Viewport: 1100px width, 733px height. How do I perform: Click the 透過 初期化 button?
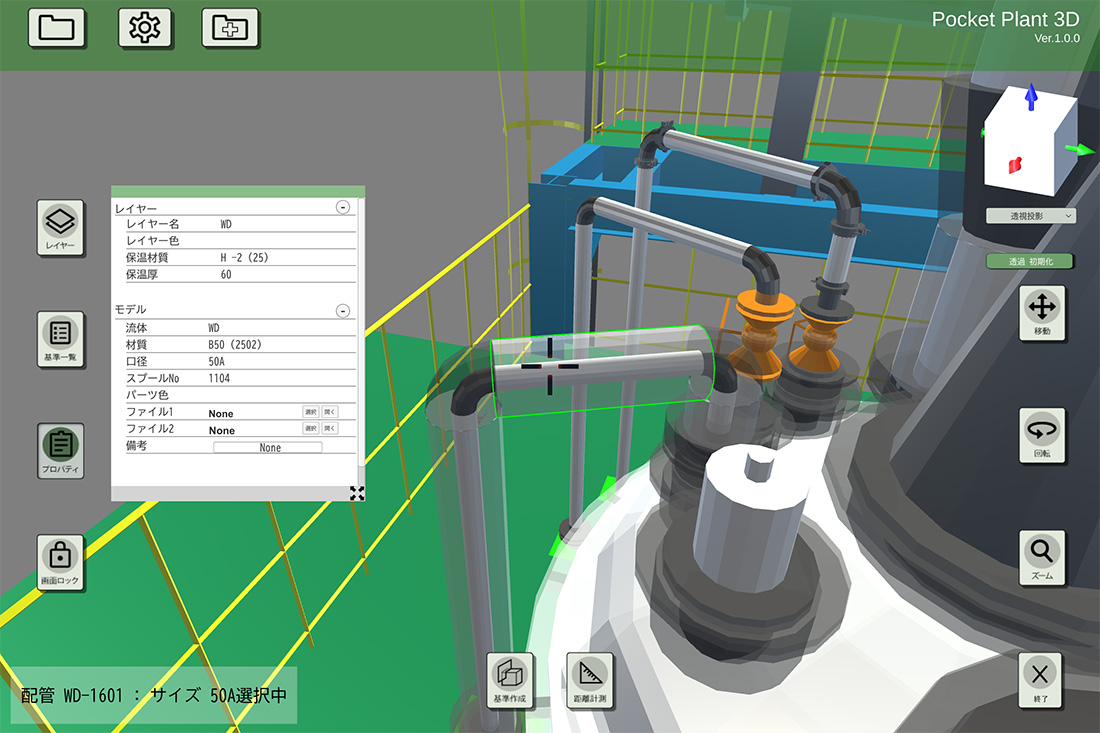(x=1031, y=262)
